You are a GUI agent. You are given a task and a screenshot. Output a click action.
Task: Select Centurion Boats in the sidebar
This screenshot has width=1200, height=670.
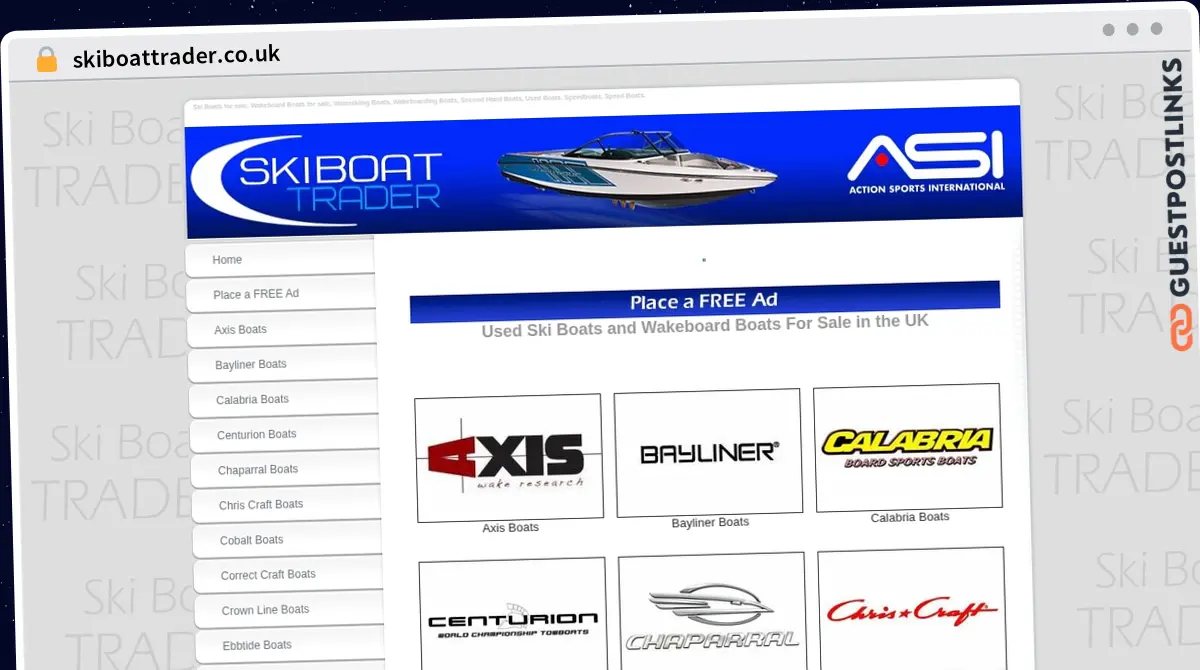tap(285, 434)
